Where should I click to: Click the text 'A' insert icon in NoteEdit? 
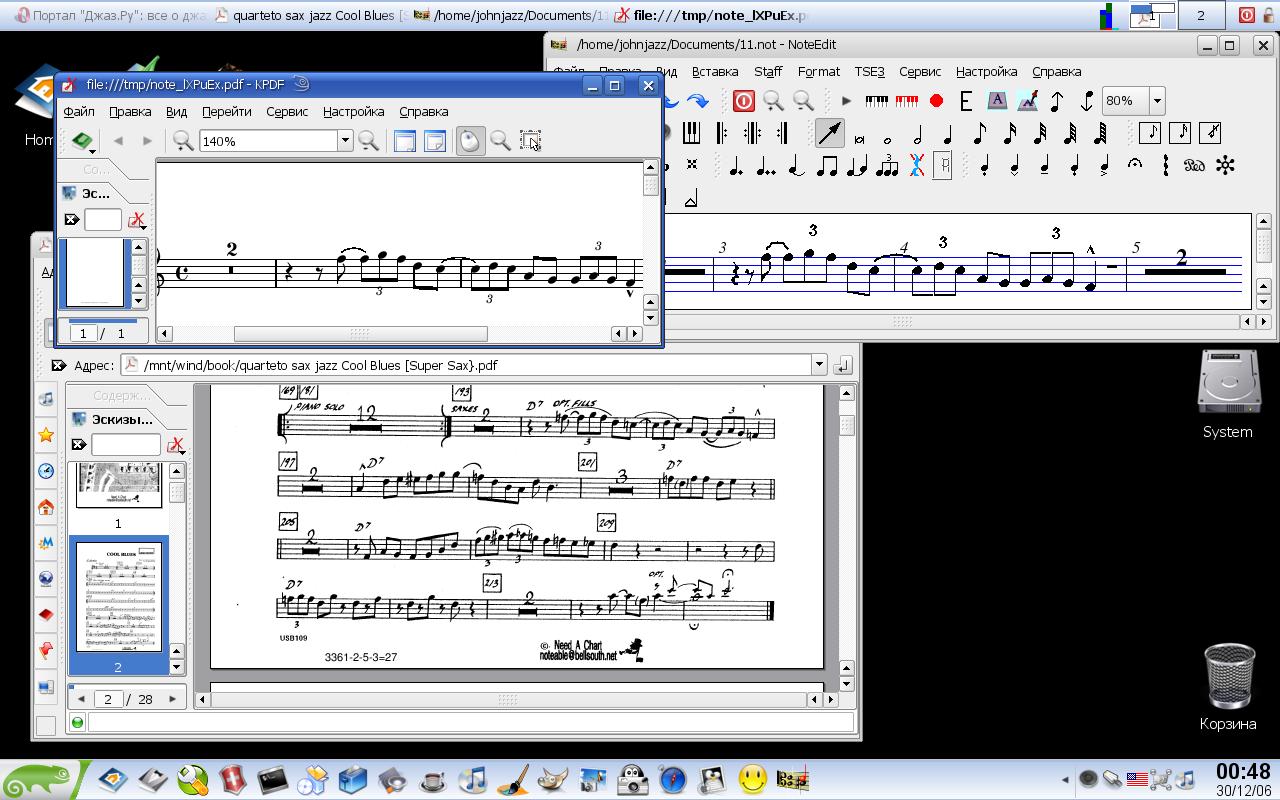tap(997, 101)
